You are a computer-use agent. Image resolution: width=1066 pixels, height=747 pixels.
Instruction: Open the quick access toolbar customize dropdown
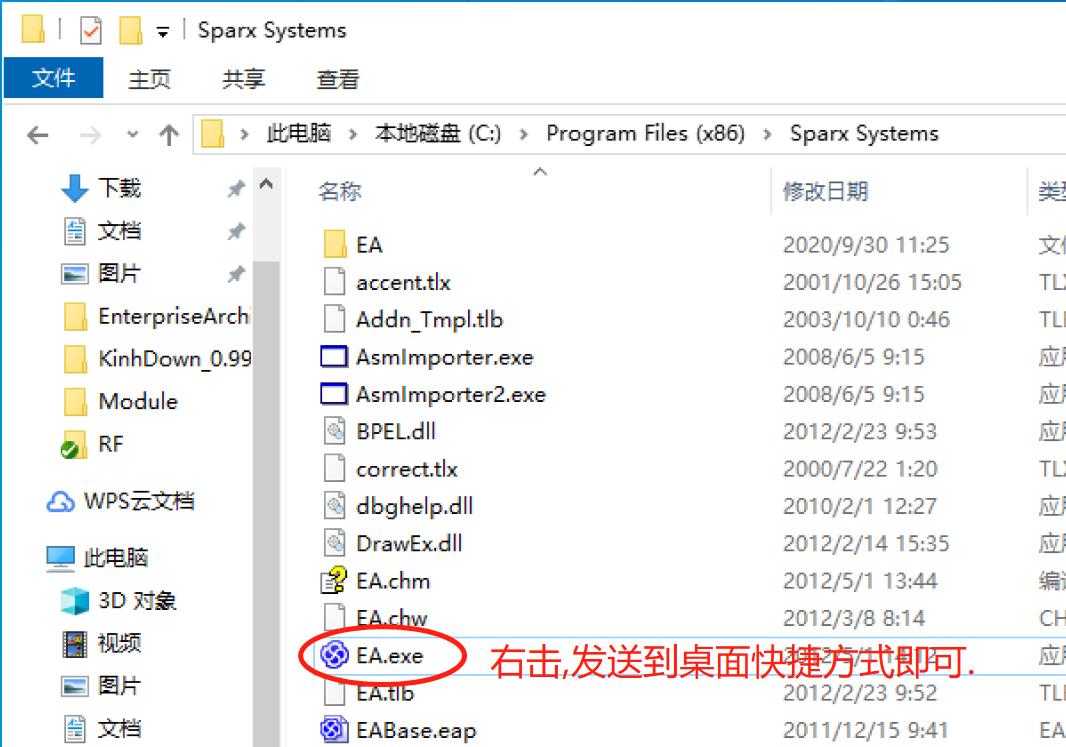(162, 31)
